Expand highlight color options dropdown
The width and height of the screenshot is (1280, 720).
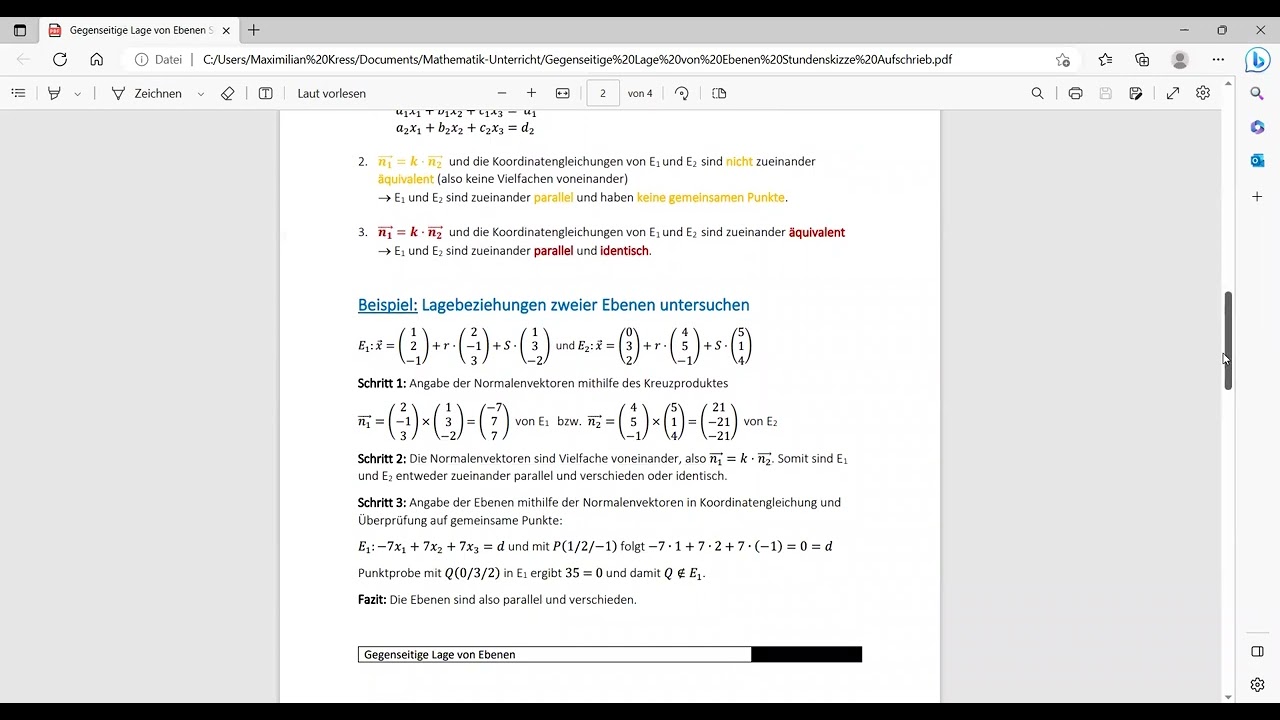(x=77, y=93)
